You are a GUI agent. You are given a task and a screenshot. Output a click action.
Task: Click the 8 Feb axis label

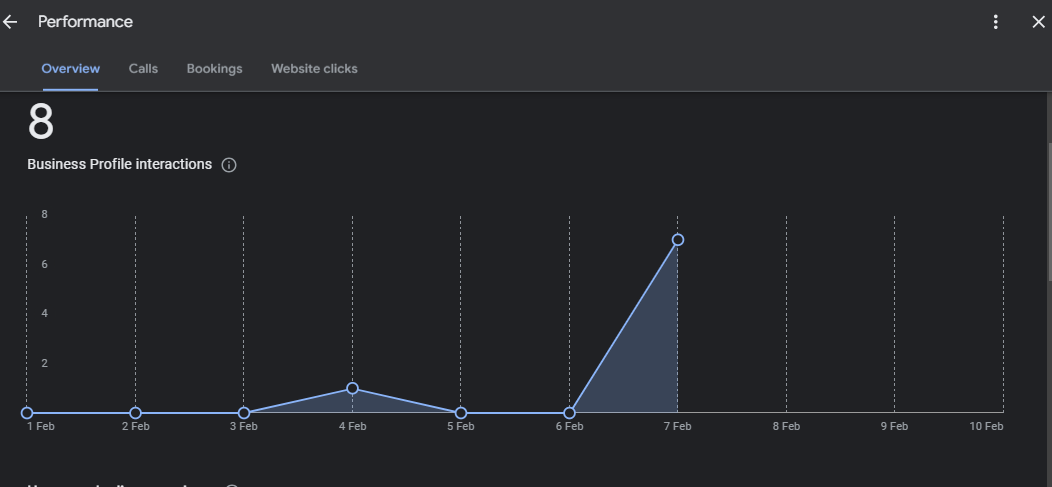786,426
